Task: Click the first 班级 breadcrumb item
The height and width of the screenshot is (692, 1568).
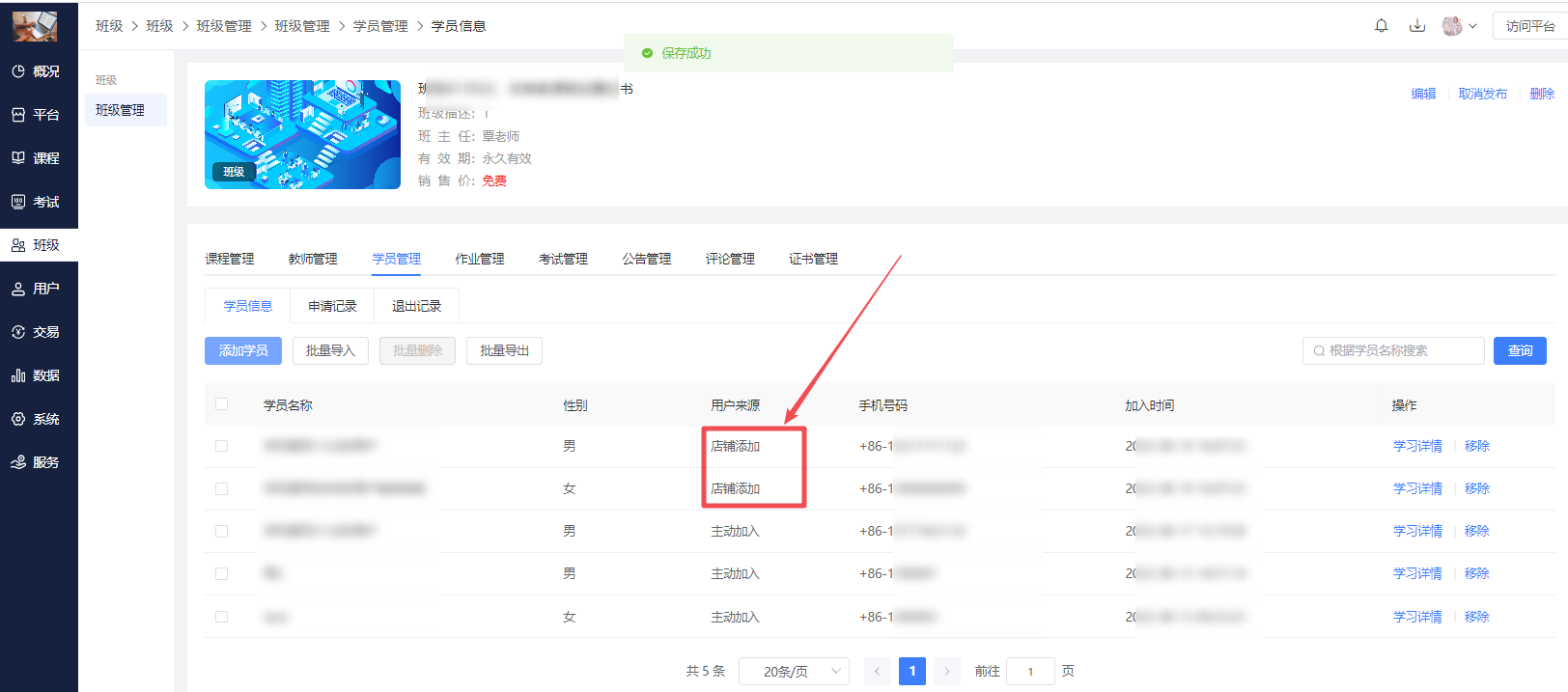Action: pyautogui.click(x=109, y=26)
